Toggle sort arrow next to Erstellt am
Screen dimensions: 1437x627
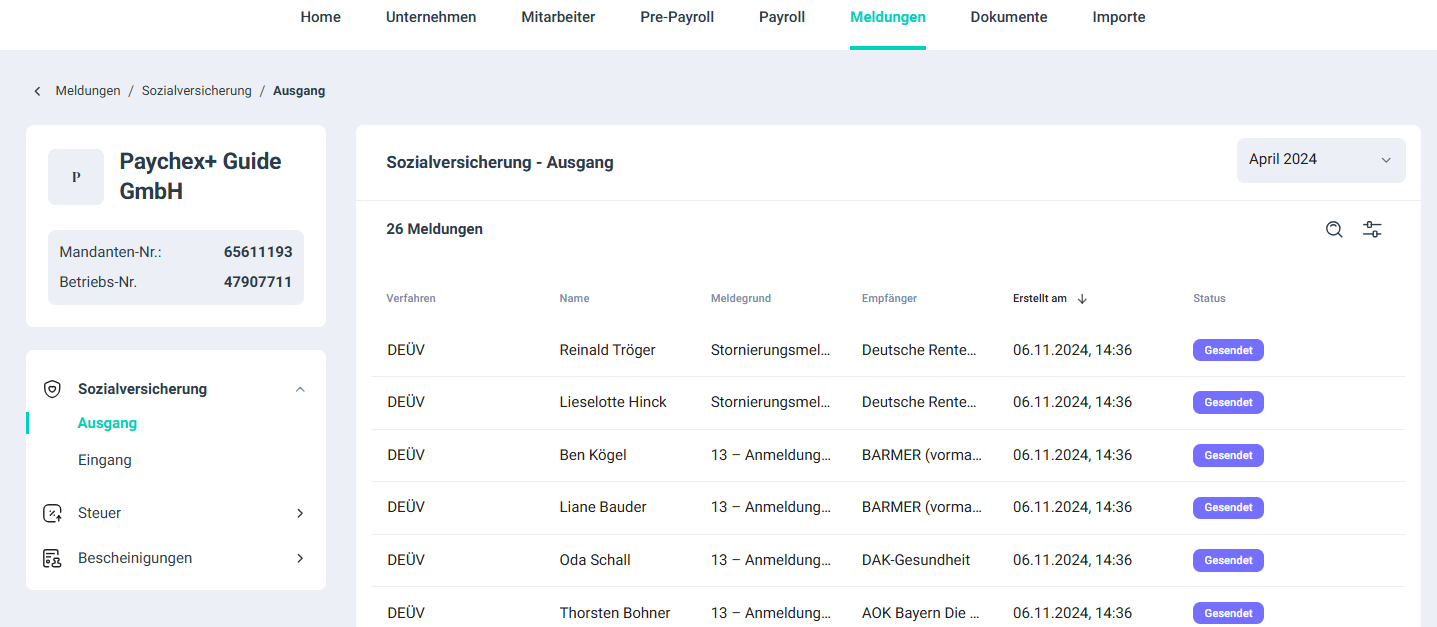click(1082, 298)
